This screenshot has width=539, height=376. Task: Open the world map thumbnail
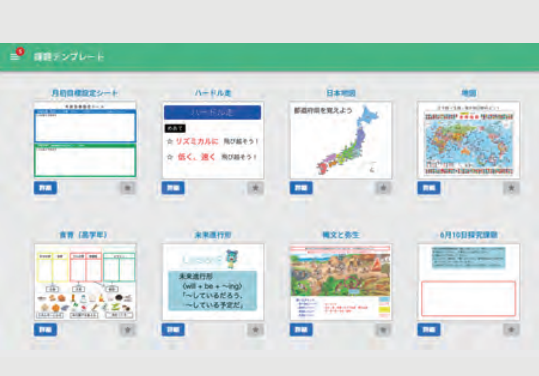(469, 140)
